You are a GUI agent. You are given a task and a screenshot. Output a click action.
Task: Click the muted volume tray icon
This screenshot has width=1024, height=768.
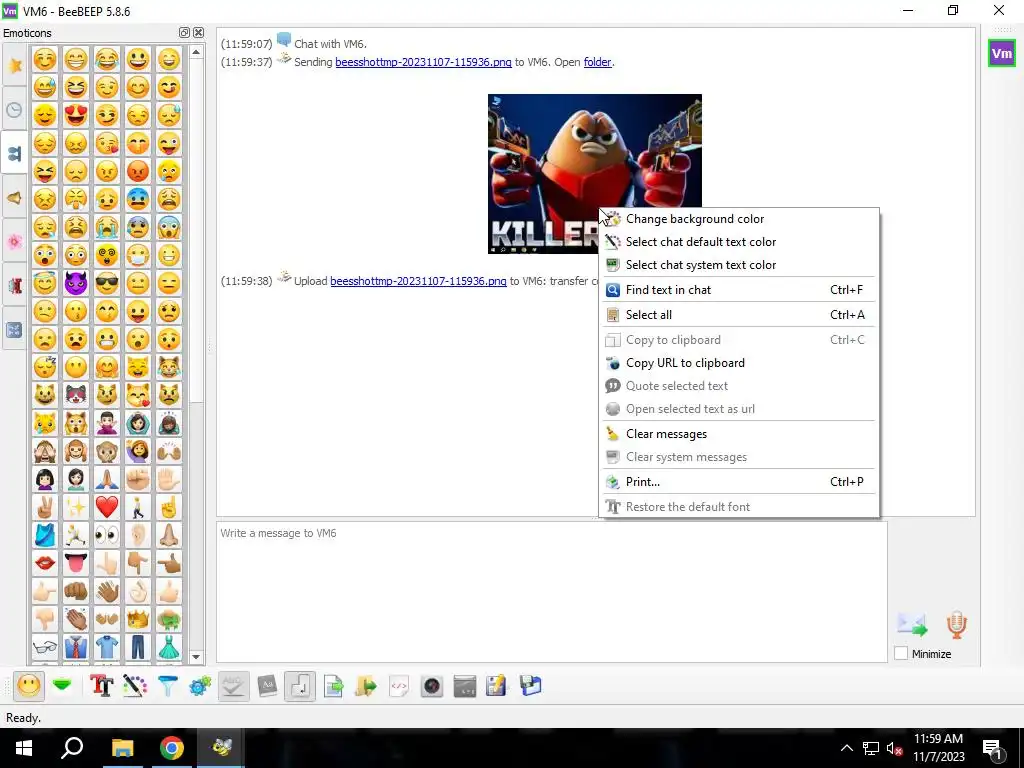[x=894, y=748]
